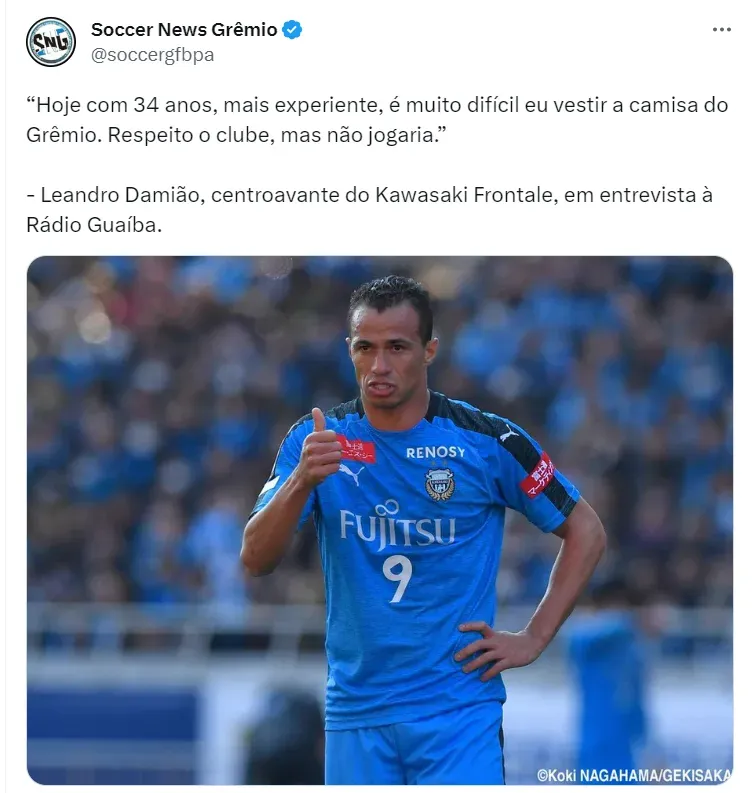This screenshot has height=793, width=753.
Task: Click the FUJITSU sponsor logo on jersey
Action: click(397, 525)
